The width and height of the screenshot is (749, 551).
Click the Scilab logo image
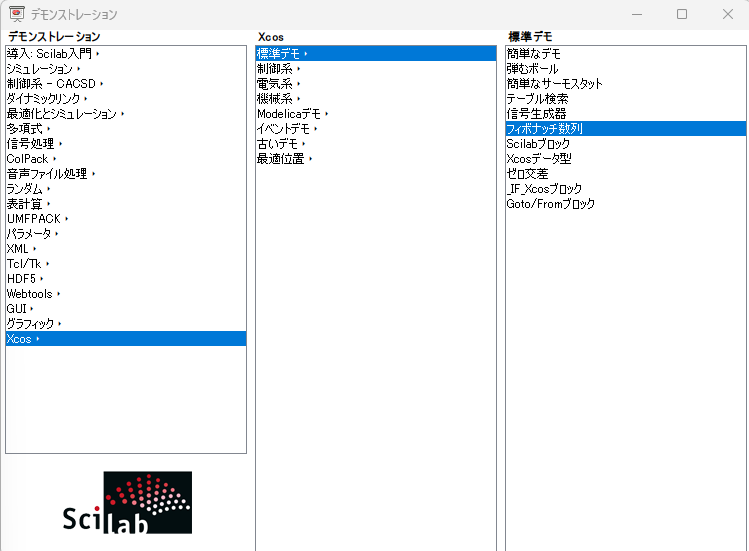(127, 503)
